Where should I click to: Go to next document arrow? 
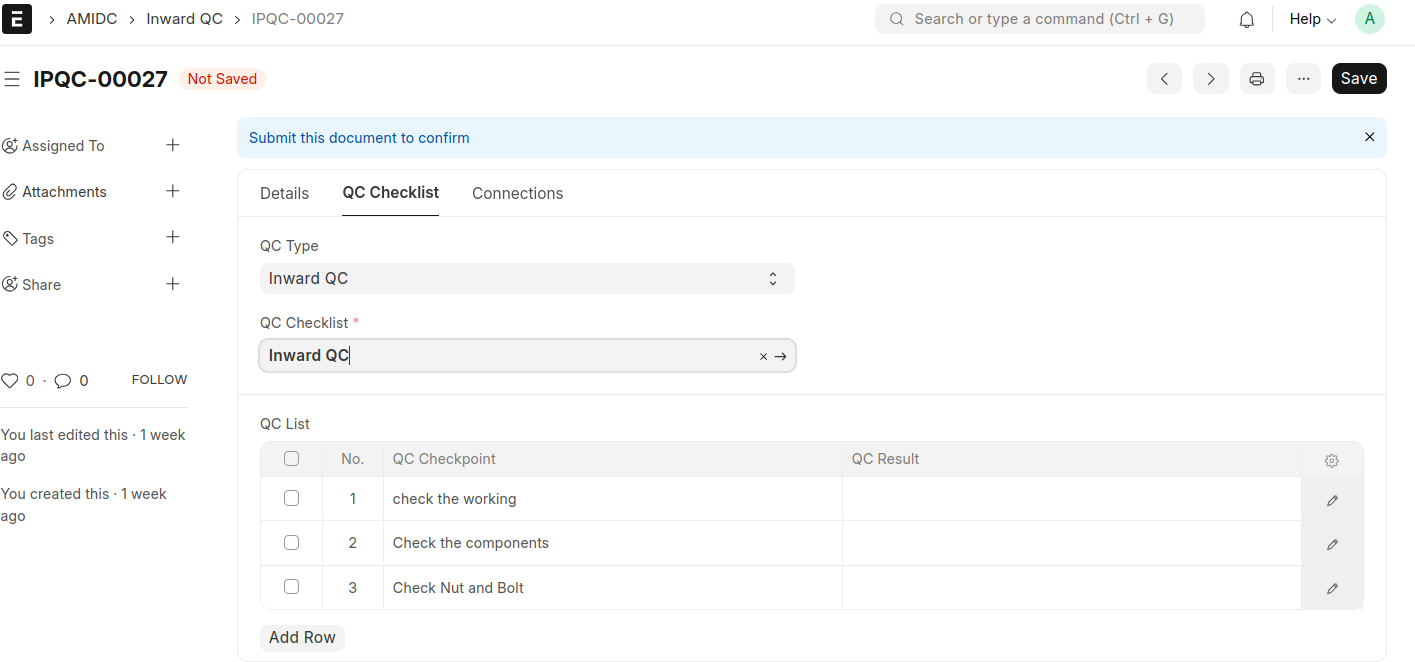point(1210,79)
